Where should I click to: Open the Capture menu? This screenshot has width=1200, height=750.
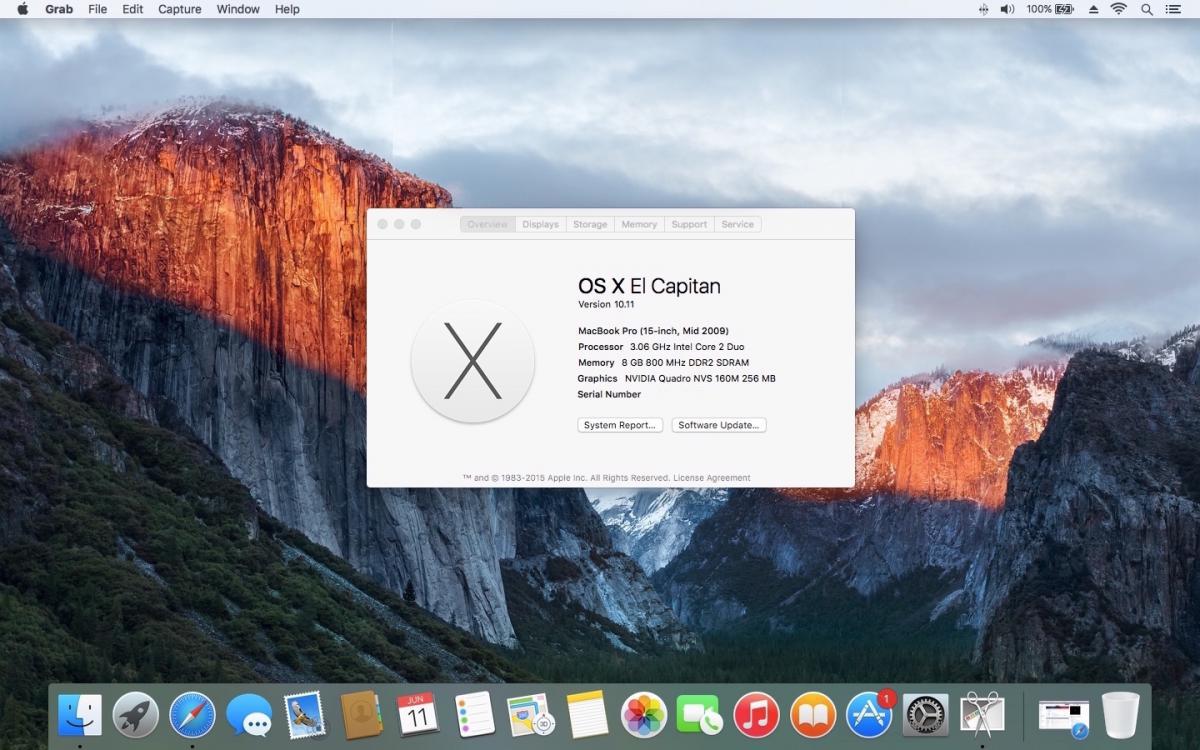tap(180, 9)
